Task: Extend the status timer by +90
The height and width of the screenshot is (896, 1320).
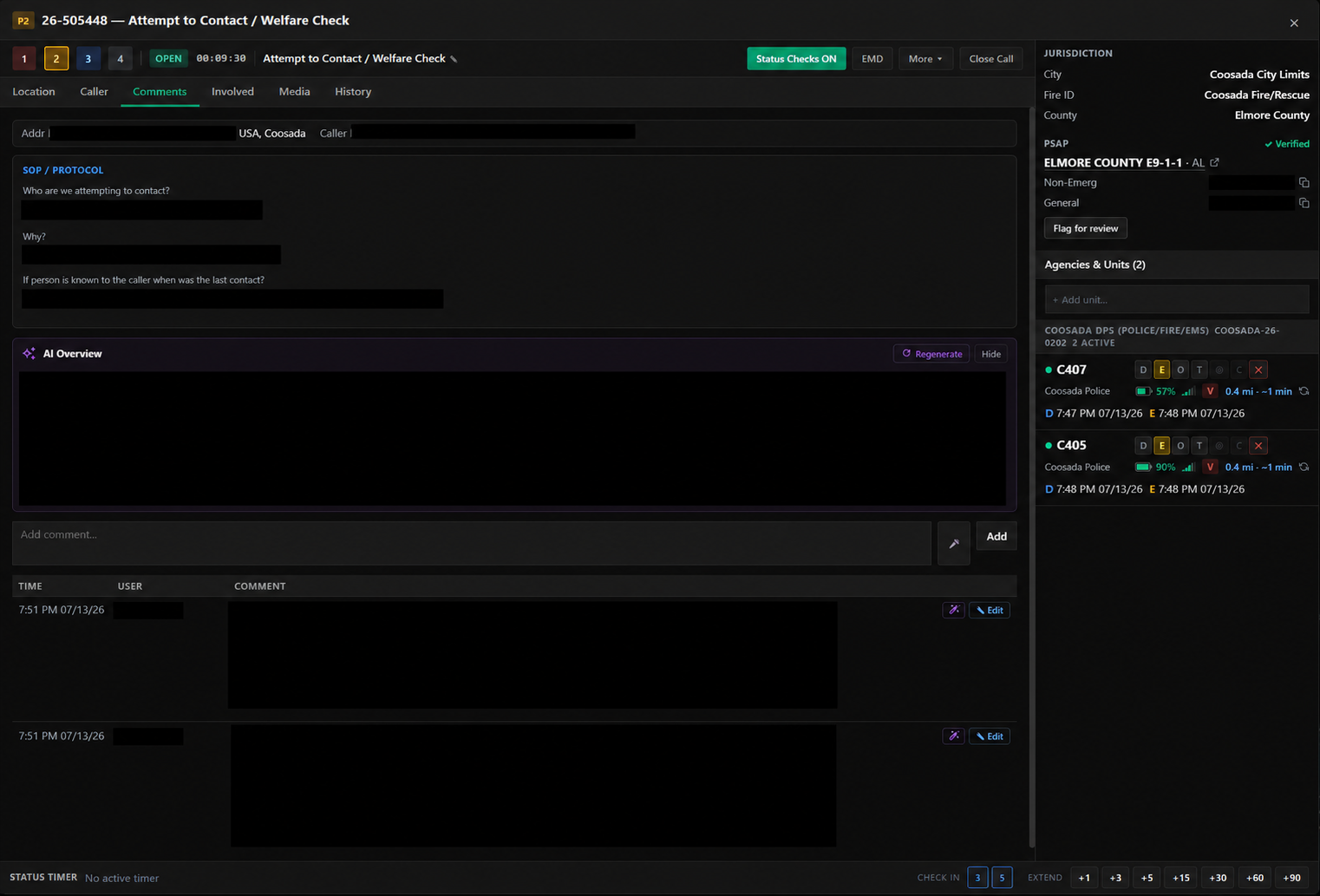Action: tap(1291, 878)
